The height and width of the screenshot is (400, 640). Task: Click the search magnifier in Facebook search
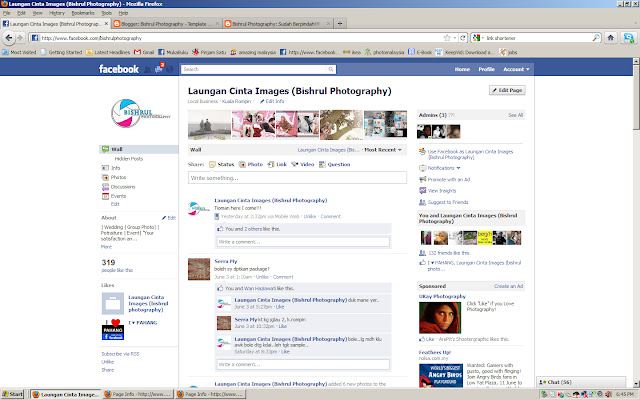pos(331,69)
